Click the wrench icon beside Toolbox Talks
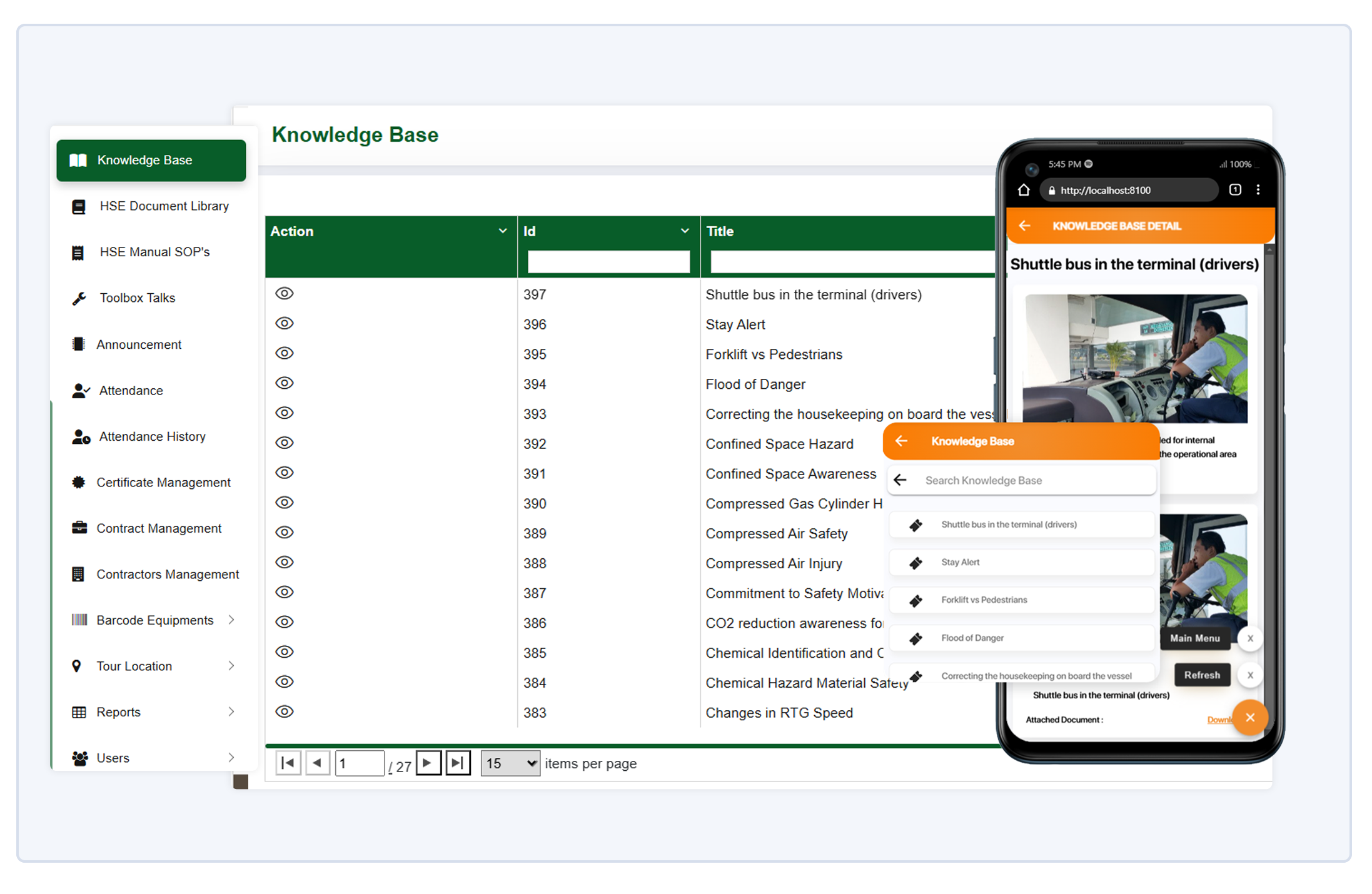Viewport: 1372px width, 894px height. point(79,299)
